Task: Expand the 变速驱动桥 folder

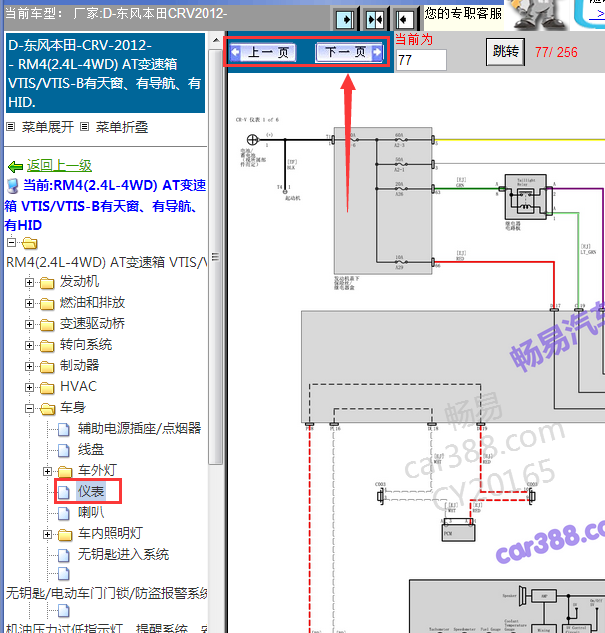Action: (x=29, y=324)
